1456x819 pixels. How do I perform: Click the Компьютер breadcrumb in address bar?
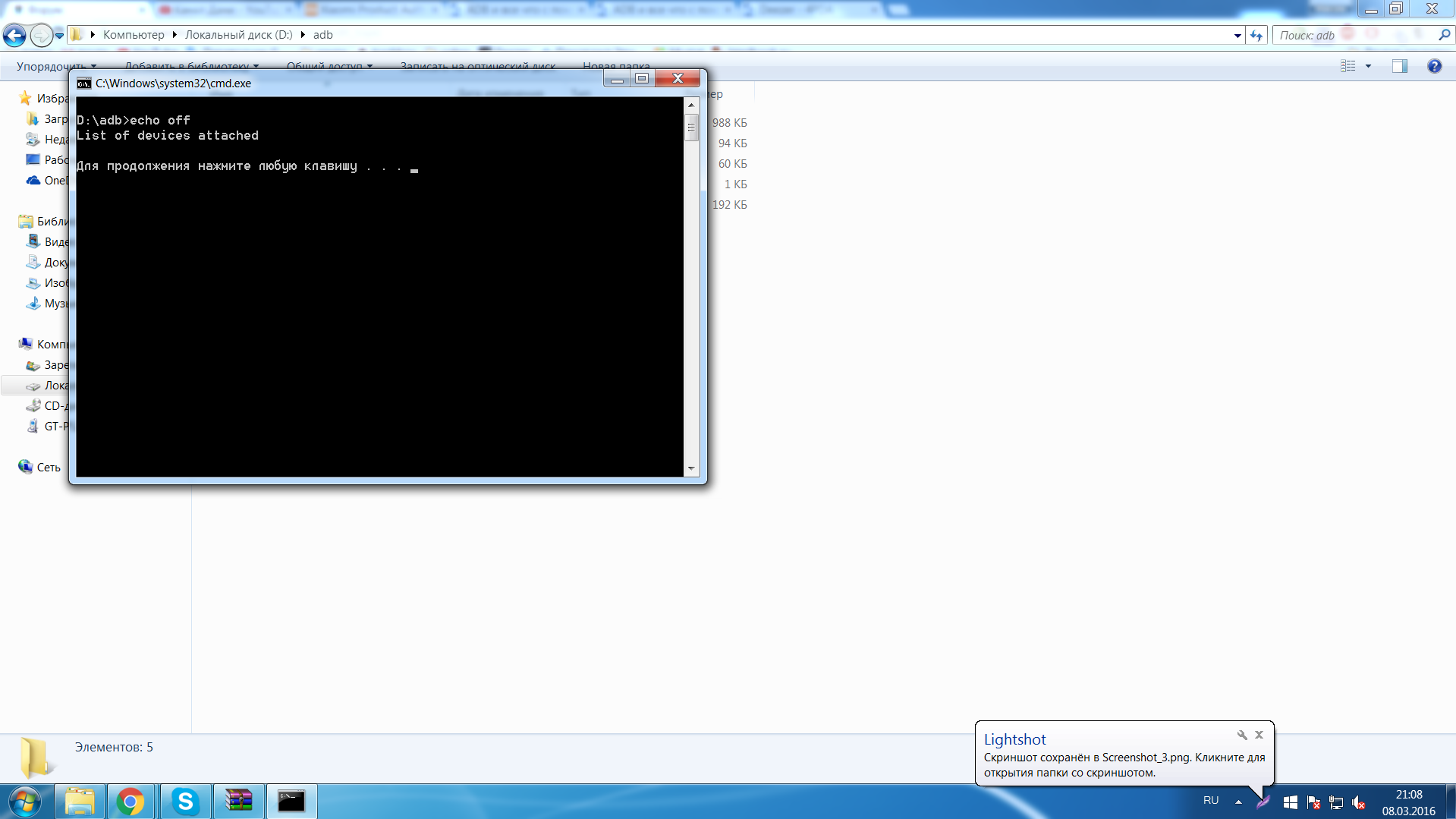[134, 35]
